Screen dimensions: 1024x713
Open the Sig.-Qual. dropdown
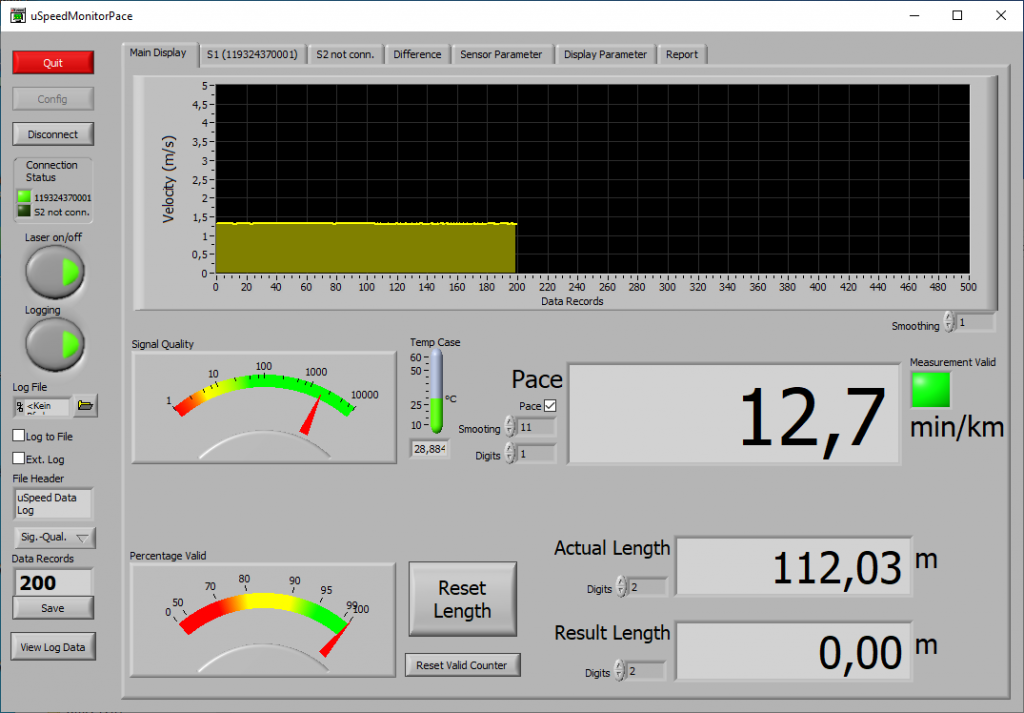coord(54,537)
